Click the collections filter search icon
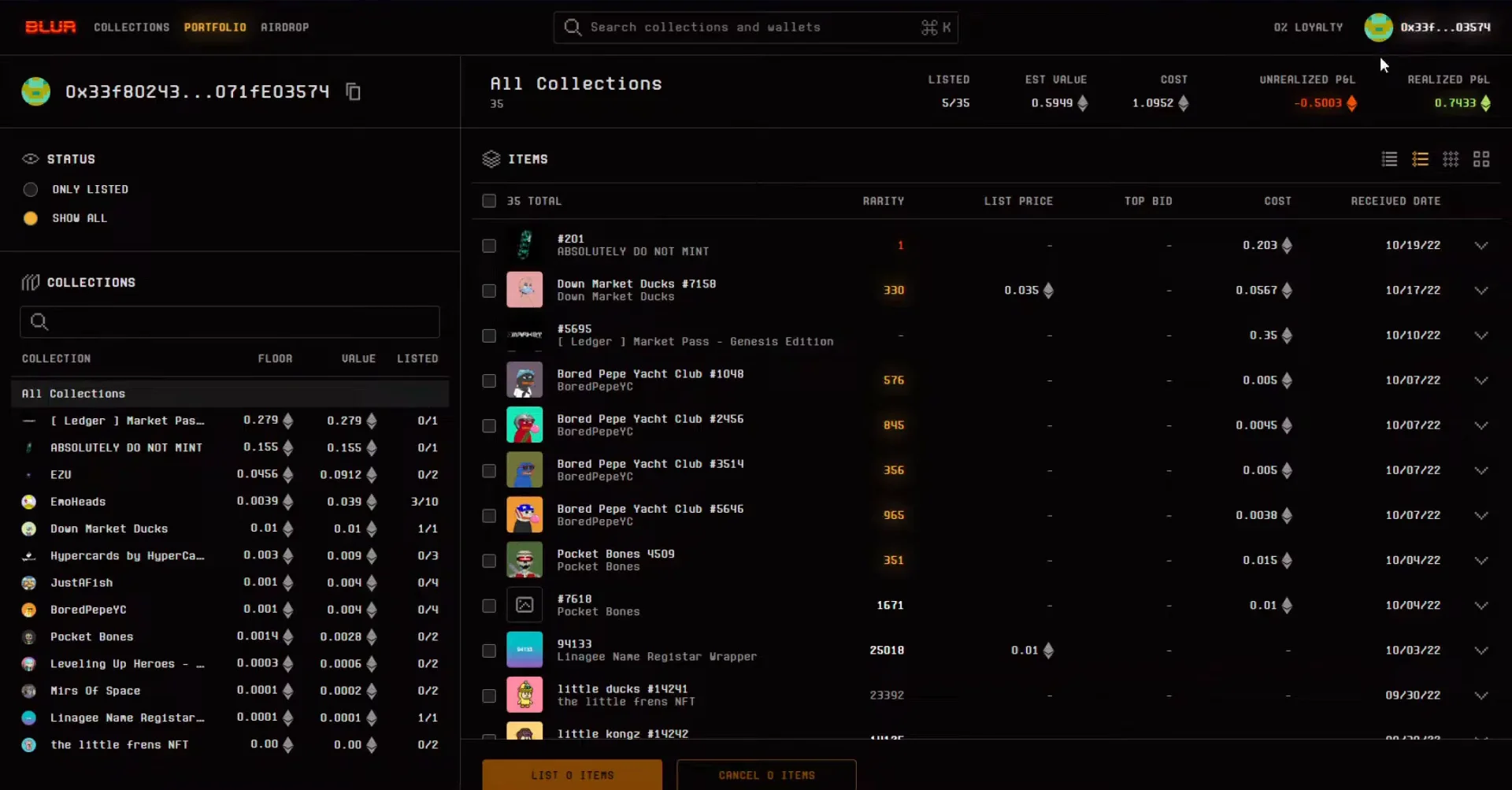Screen dimensions: 1512x790 pos(39,321)
